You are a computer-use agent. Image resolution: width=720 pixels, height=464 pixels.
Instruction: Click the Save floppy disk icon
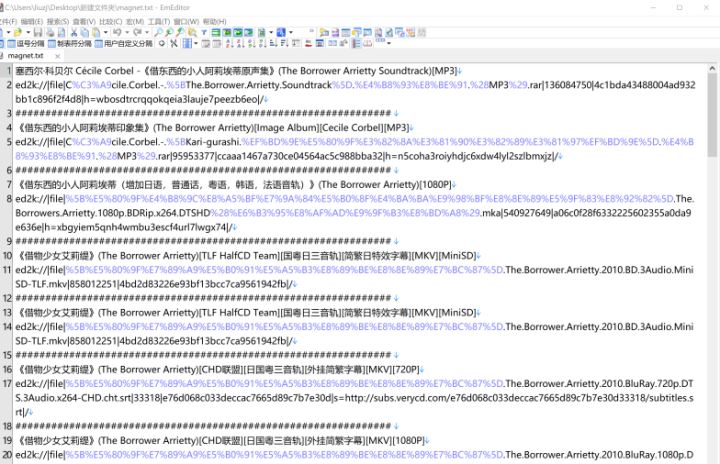pos(38,32)
